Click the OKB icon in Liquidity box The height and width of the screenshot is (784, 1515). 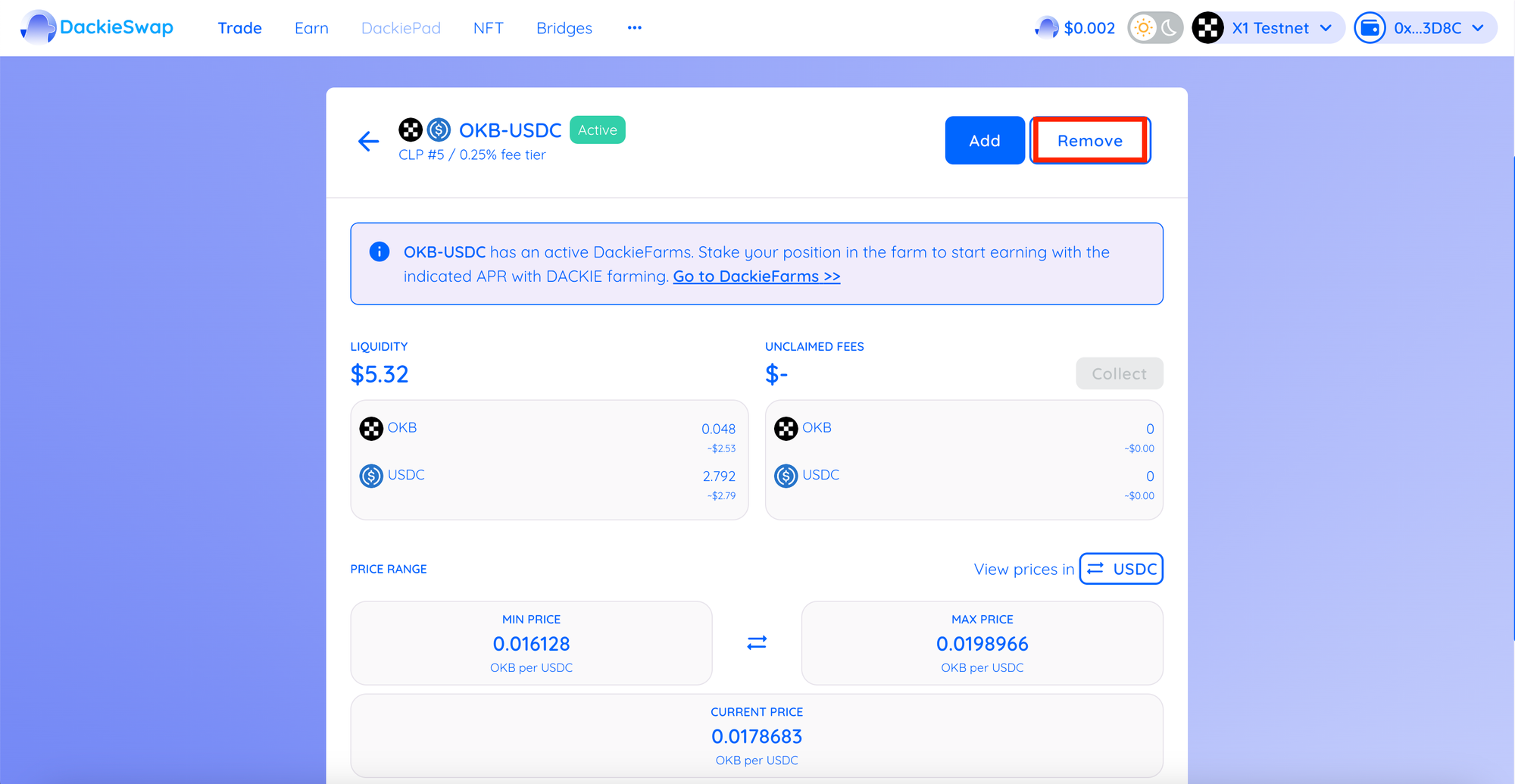click(371, 429)
